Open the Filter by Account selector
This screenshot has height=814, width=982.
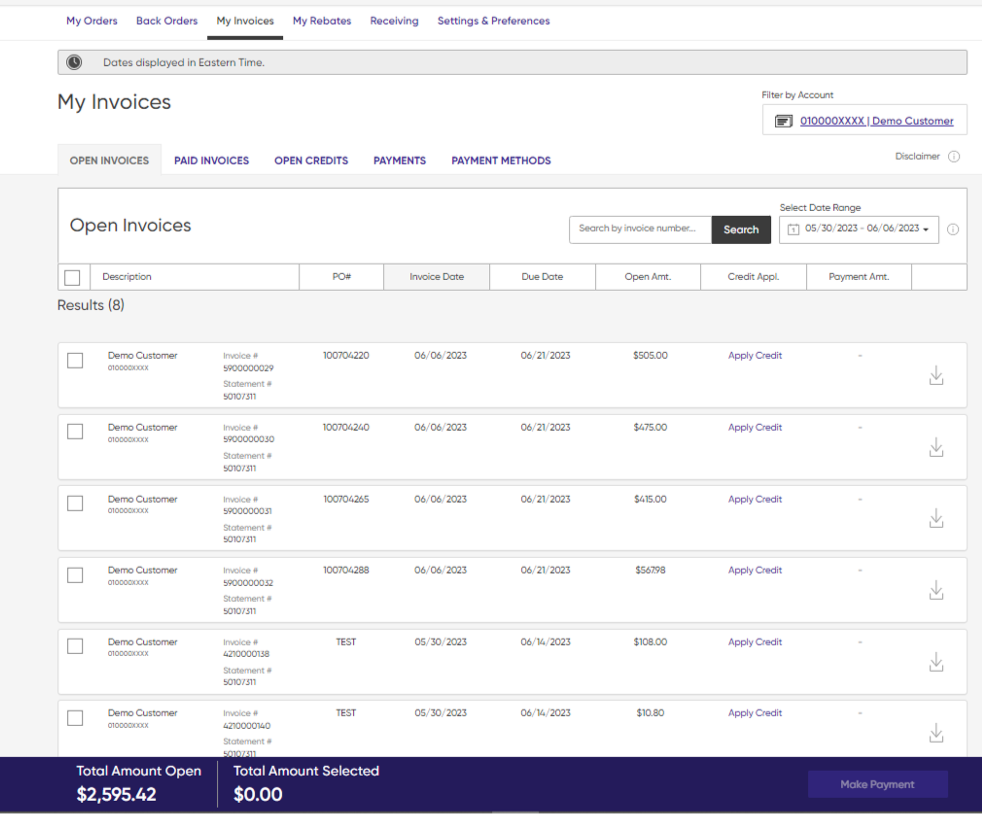click(864, 121)
